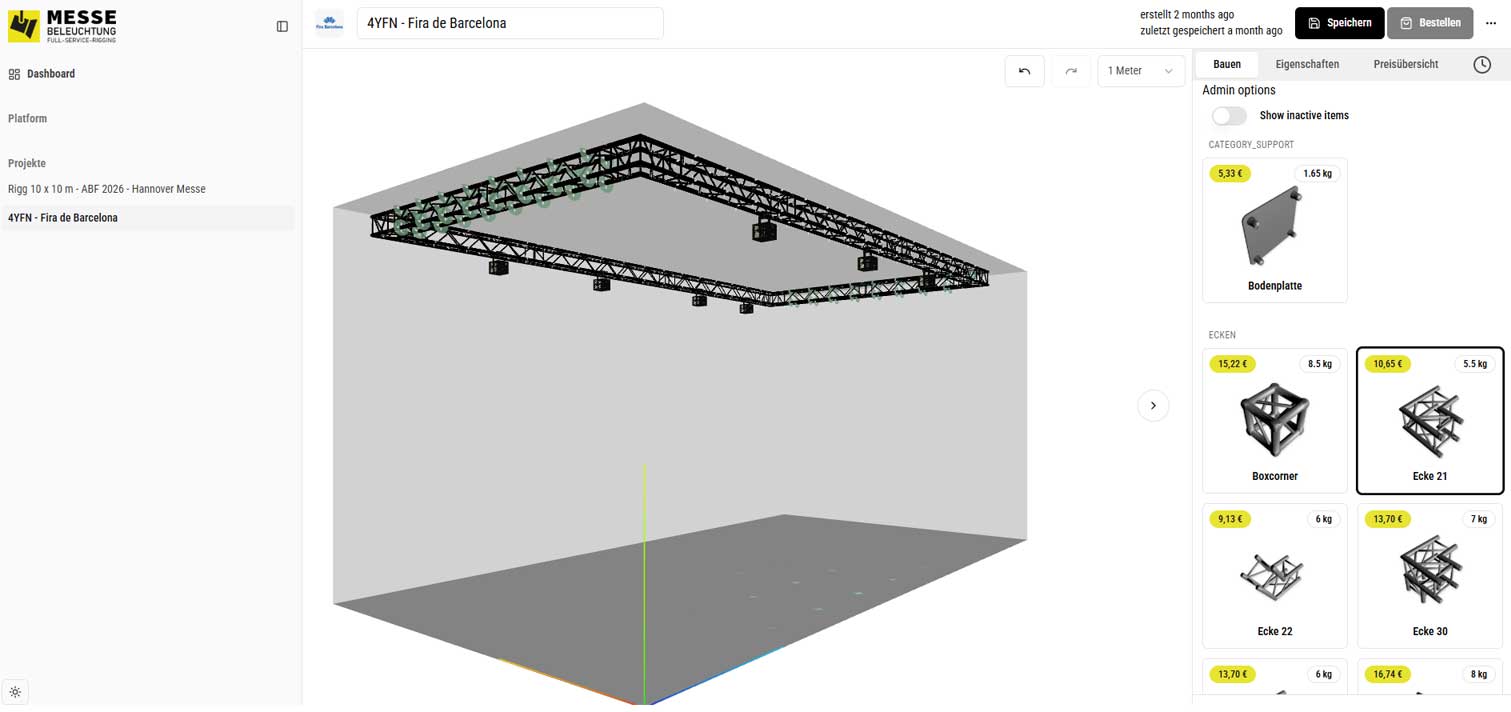The width and height of the screenshot is (1511, 712).
Task: Select the Bauen tab
Action: pos(1227,64)
